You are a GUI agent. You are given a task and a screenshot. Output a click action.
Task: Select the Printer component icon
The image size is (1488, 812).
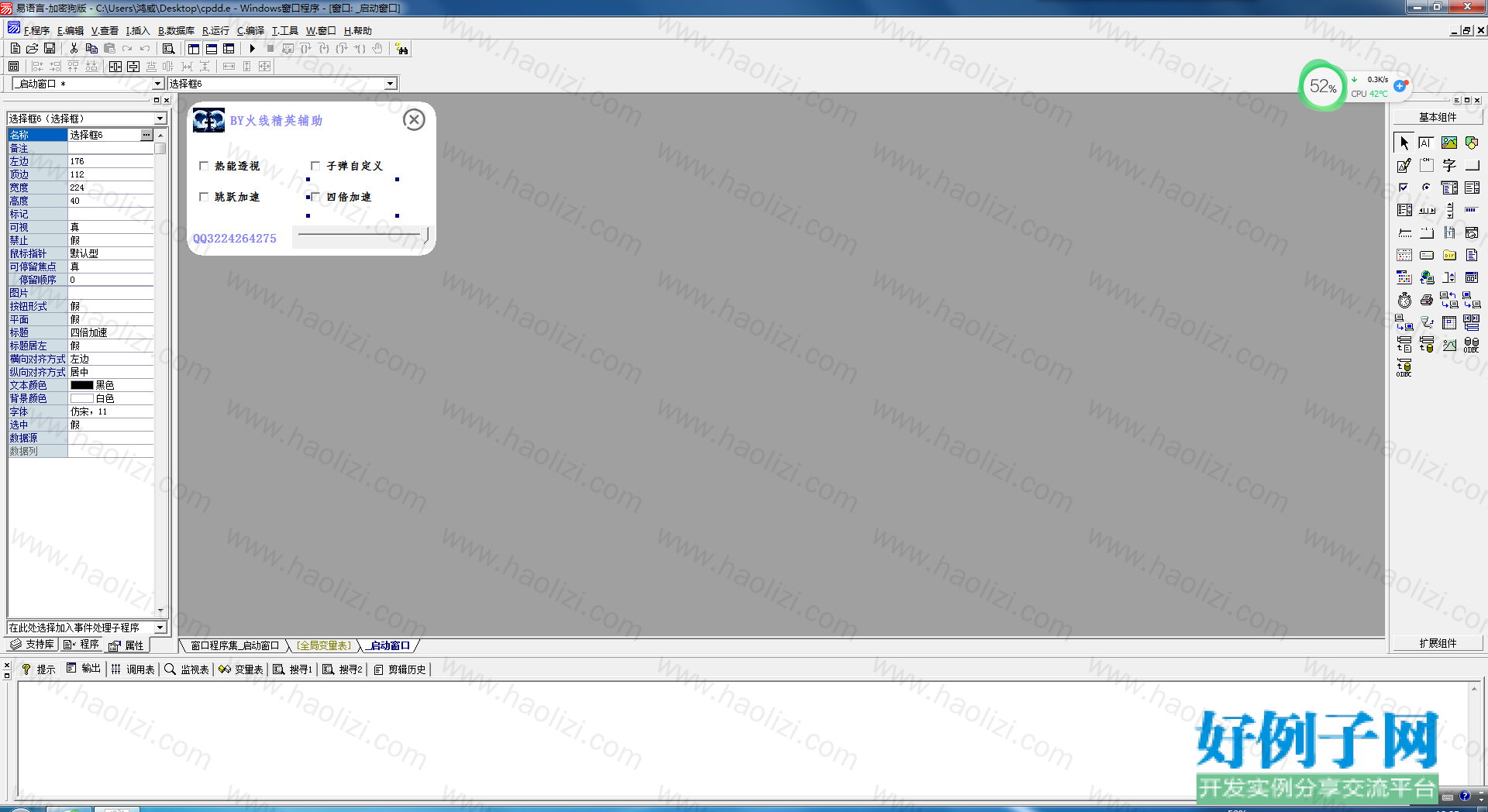pos(1426,300)
